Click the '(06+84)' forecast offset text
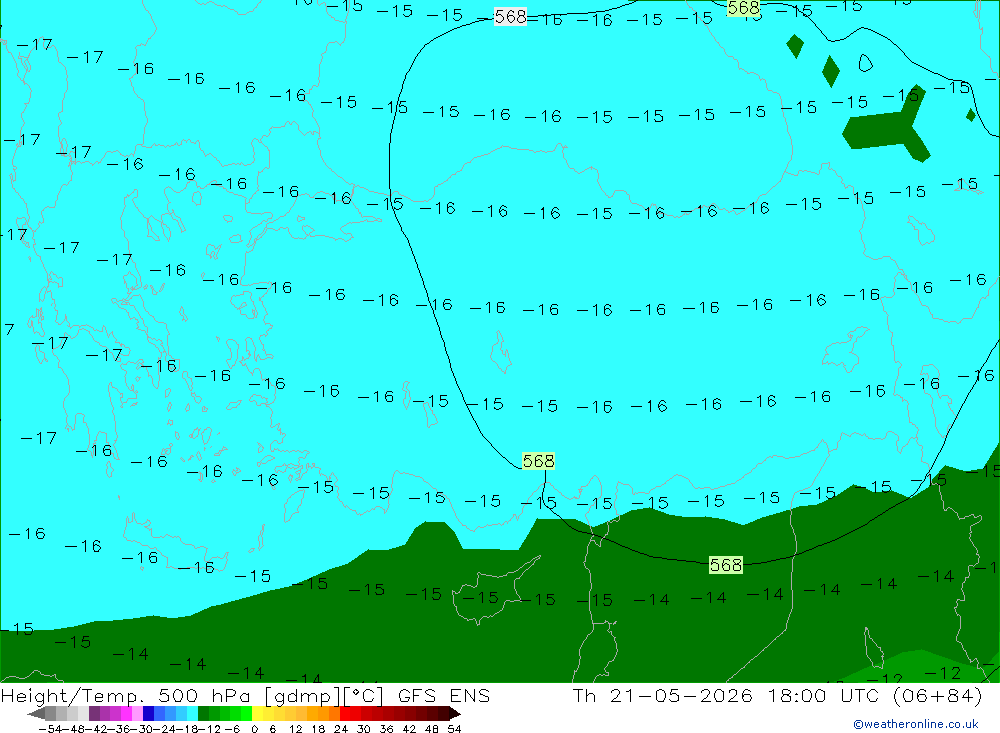Viewport: 1000px width, 733px height. coord(937,695)
